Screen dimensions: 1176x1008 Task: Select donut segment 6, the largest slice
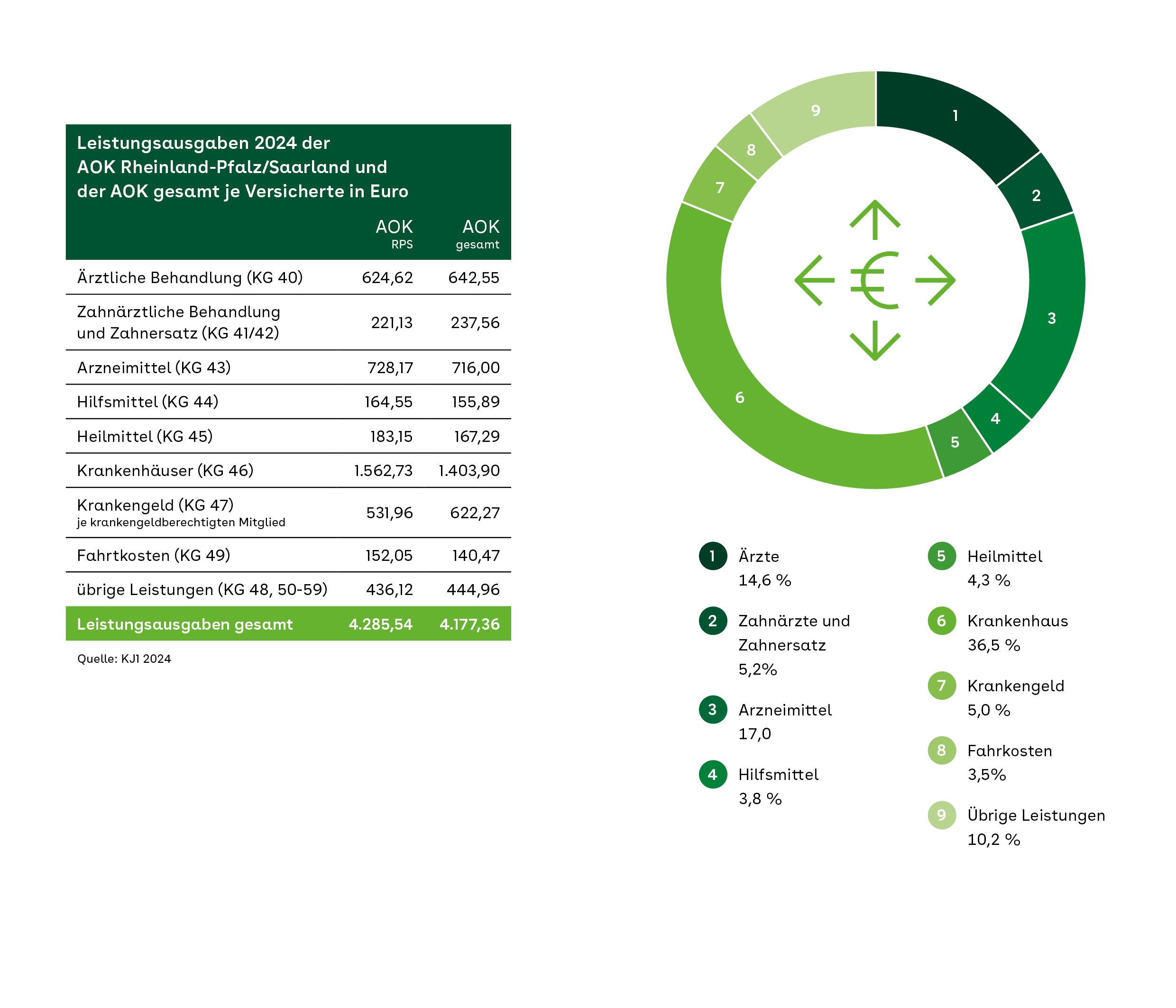click(740, 397)
